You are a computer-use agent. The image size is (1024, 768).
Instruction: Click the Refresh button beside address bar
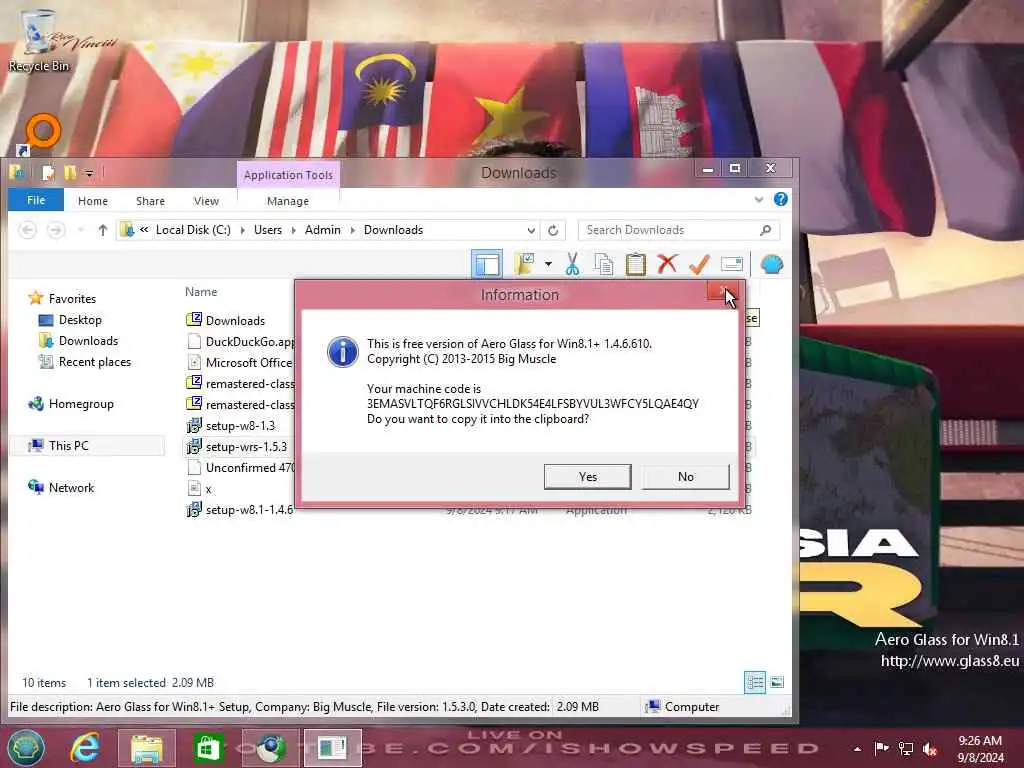point(553,230)
